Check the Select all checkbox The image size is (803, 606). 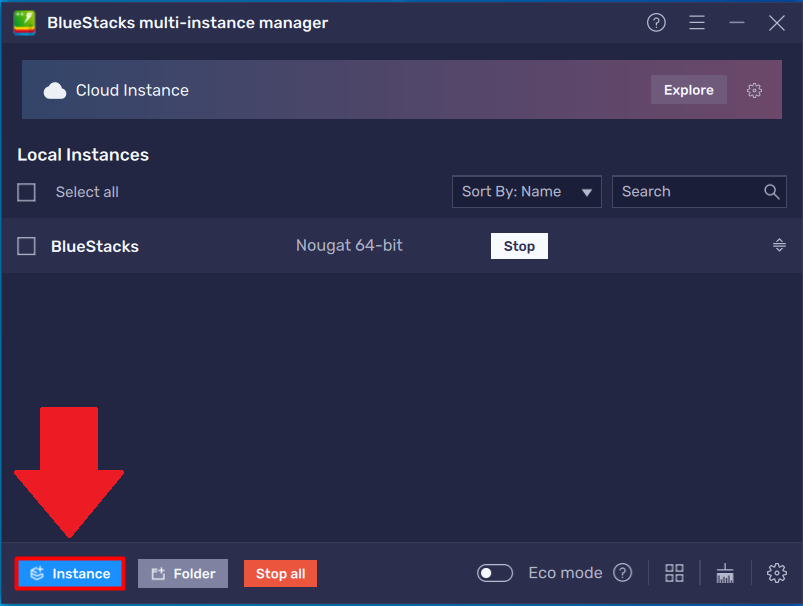26,193
